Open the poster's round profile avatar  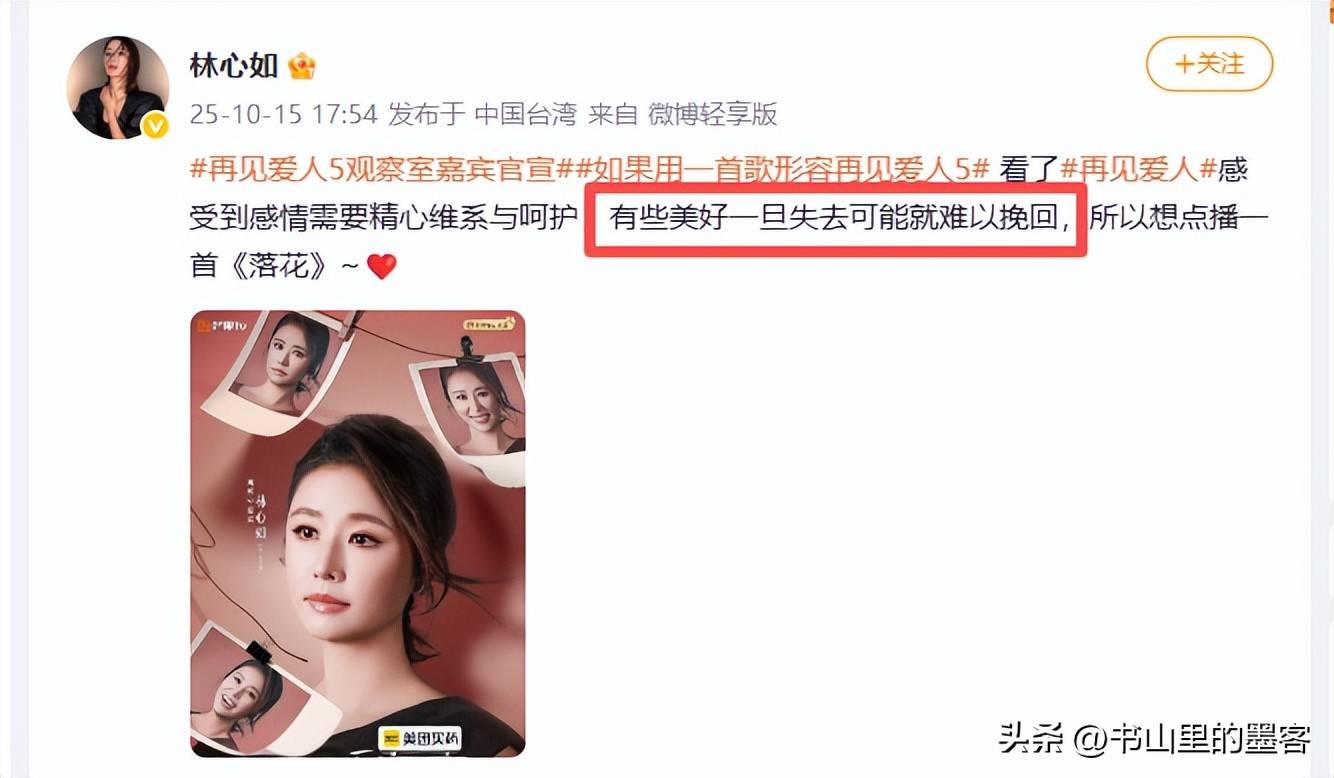[117, 88]
